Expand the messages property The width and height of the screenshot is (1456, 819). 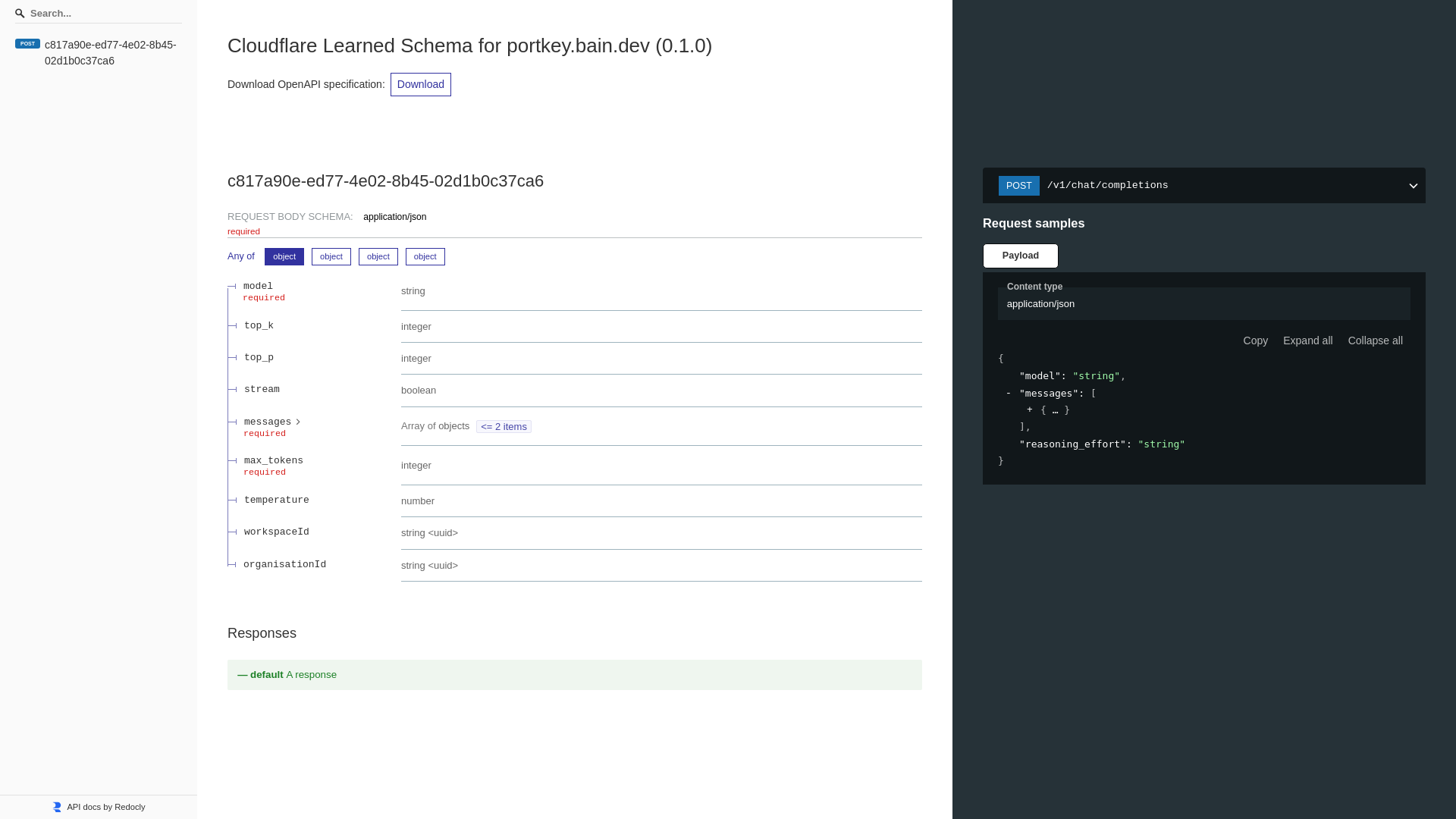[268, 422]
